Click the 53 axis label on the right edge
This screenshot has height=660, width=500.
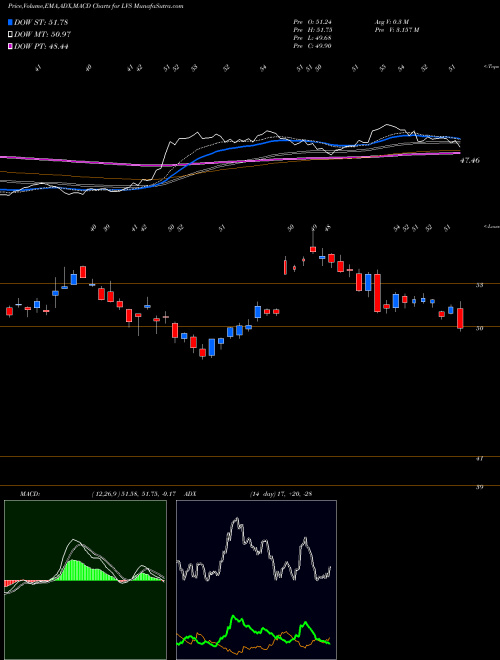[479, 285]
